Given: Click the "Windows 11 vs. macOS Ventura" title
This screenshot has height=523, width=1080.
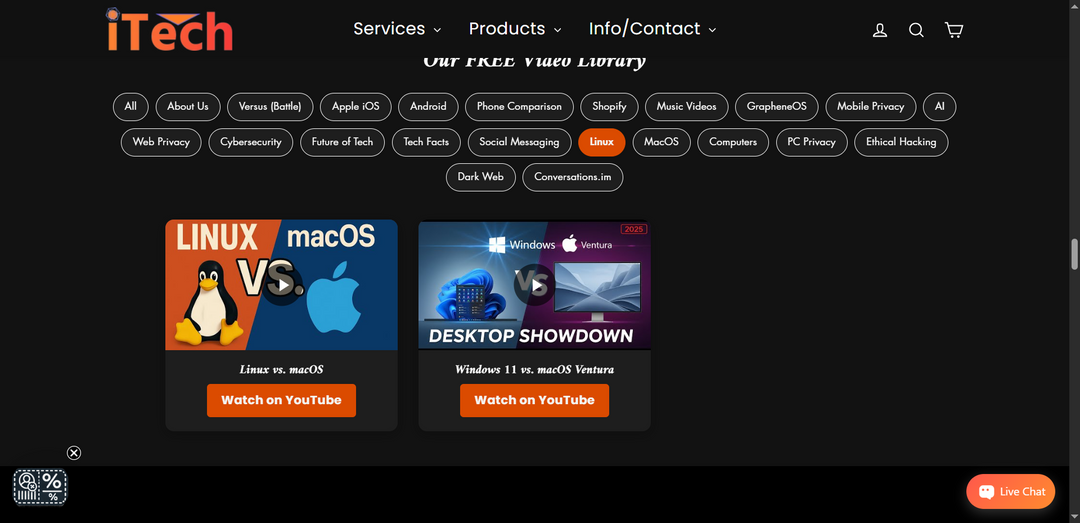Looking at the screenshot, I should 534,369.
